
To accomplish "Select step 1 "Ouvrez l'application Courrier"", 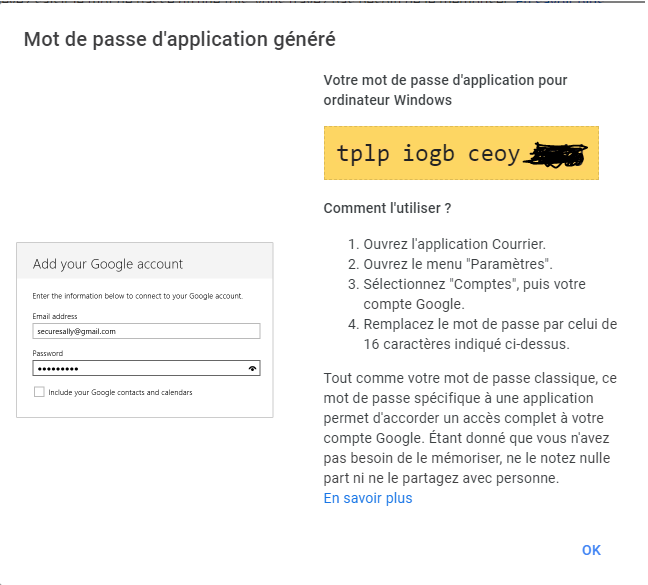I will (x=447, y=244).
